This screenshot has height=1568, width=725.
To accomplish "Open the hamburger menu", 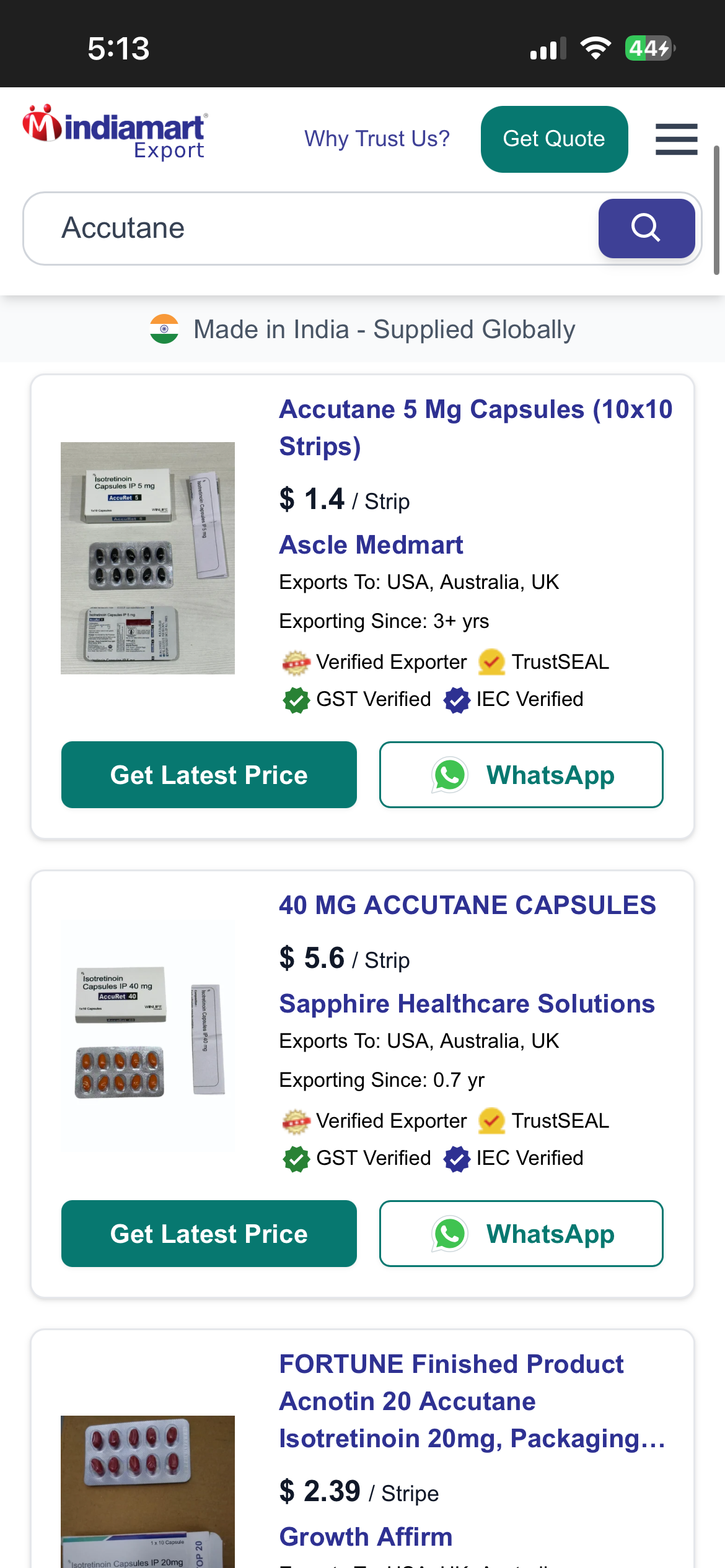I will click(x=676, y=139).
